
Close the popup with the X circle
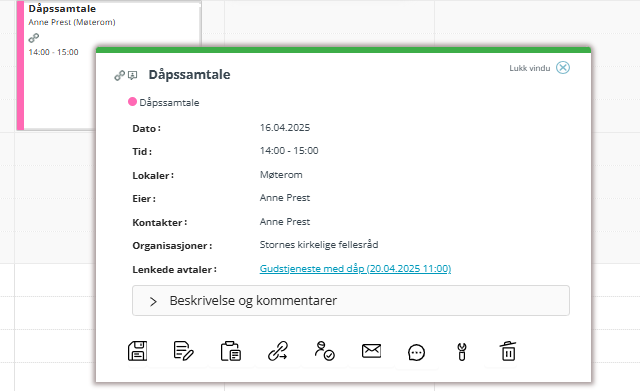tap(563, 67)
